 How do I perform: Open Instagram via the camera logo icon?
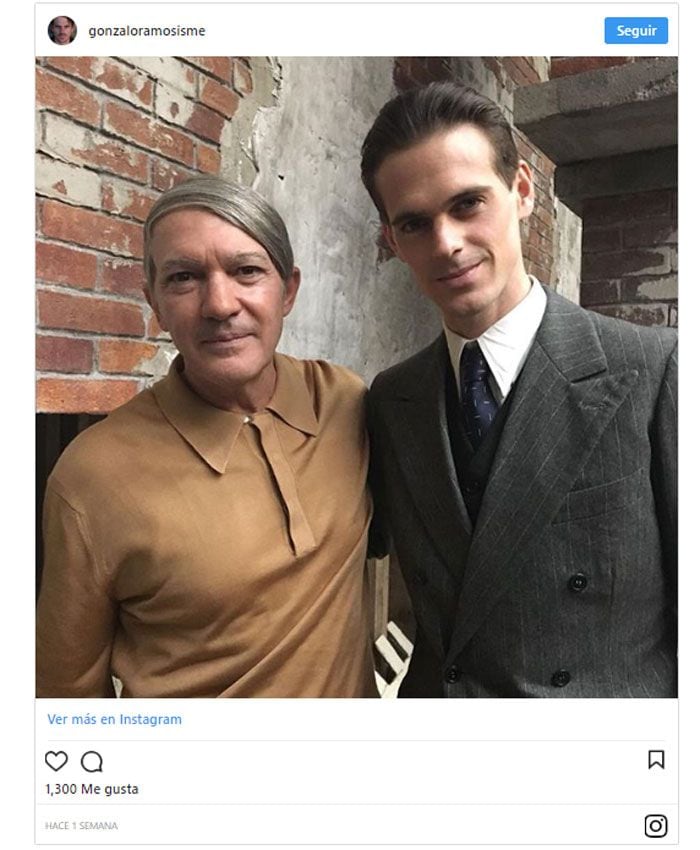656,826
